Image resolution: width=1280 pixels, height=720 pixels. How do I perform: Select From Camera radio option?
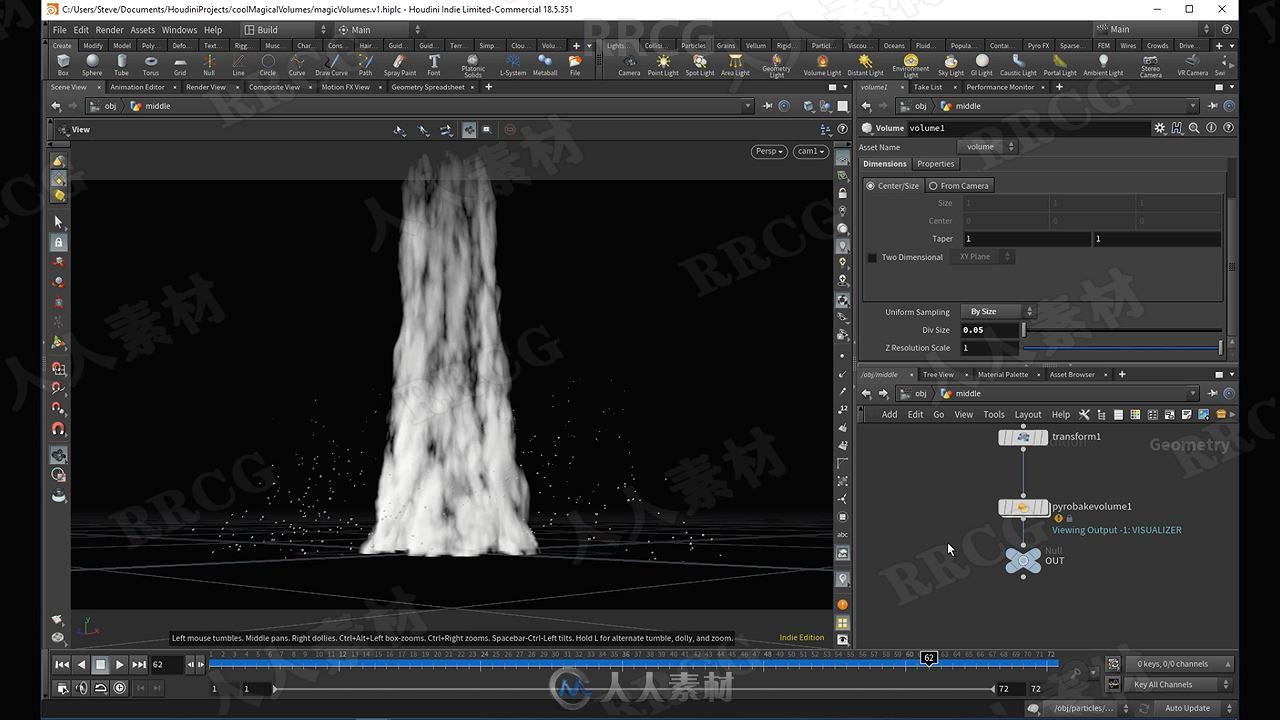tap(958, 185)
